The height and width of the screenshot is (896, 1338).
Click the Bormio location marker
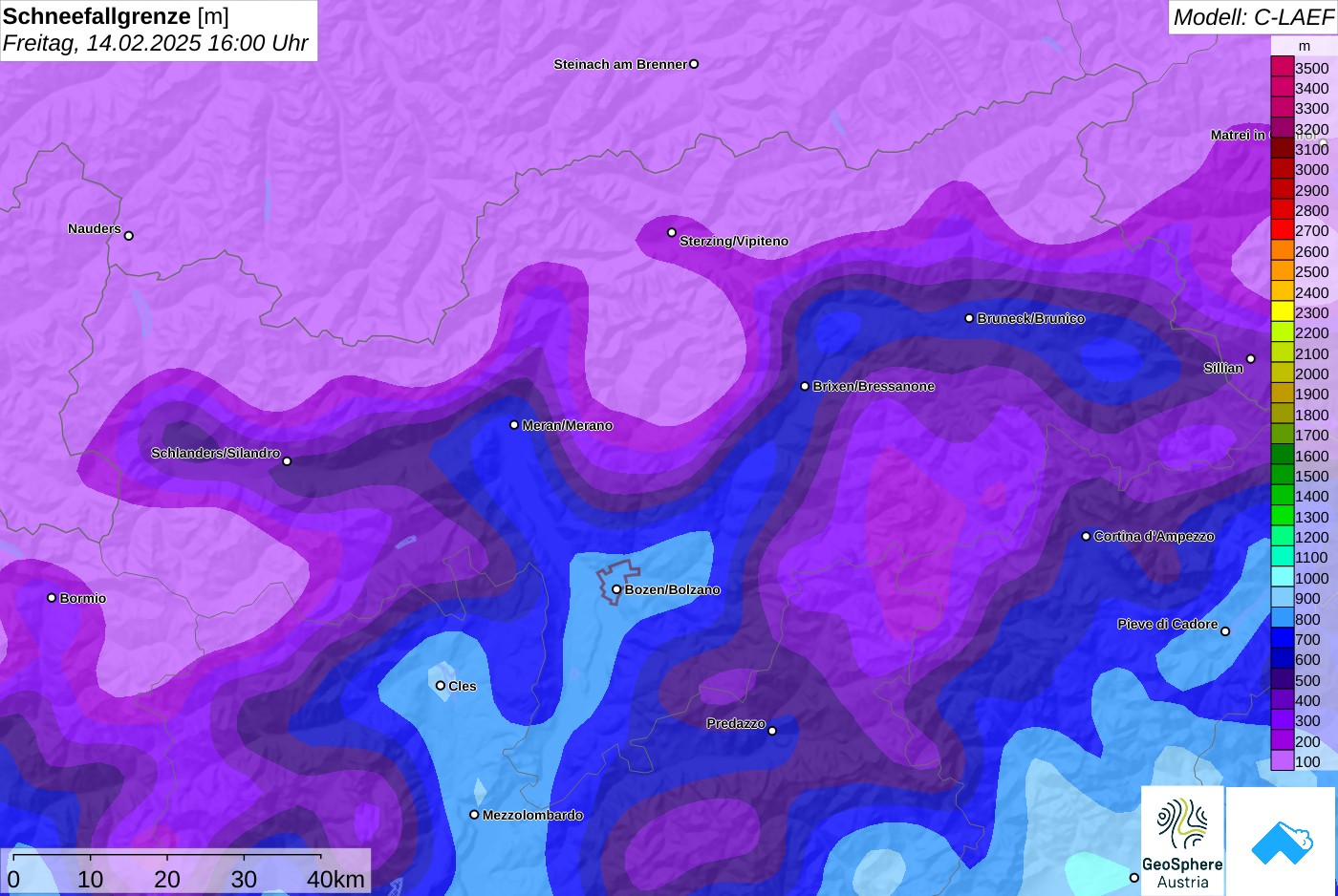(52, 598)
